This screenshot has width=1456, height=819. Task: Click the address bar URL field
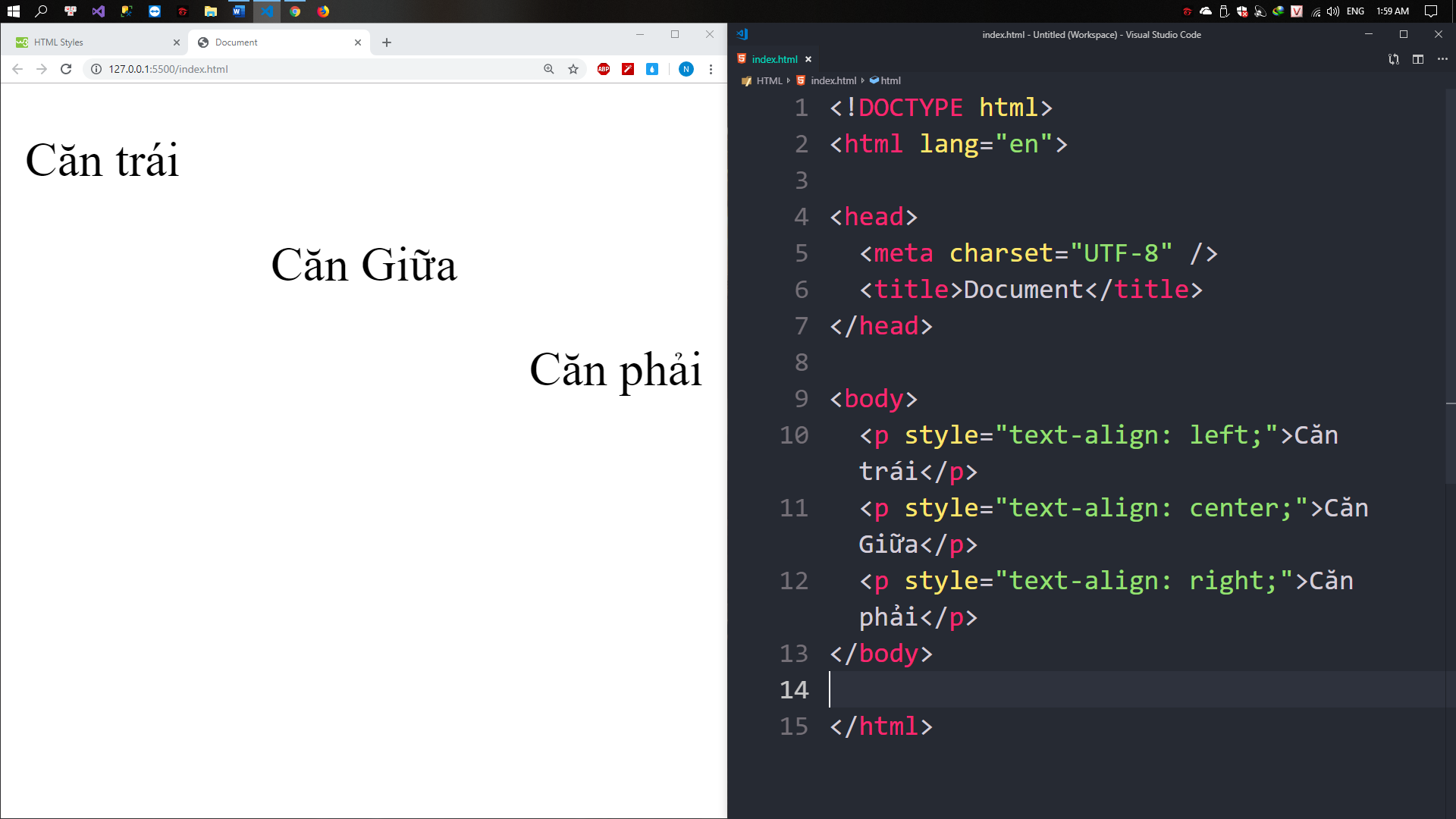(303, 69)
